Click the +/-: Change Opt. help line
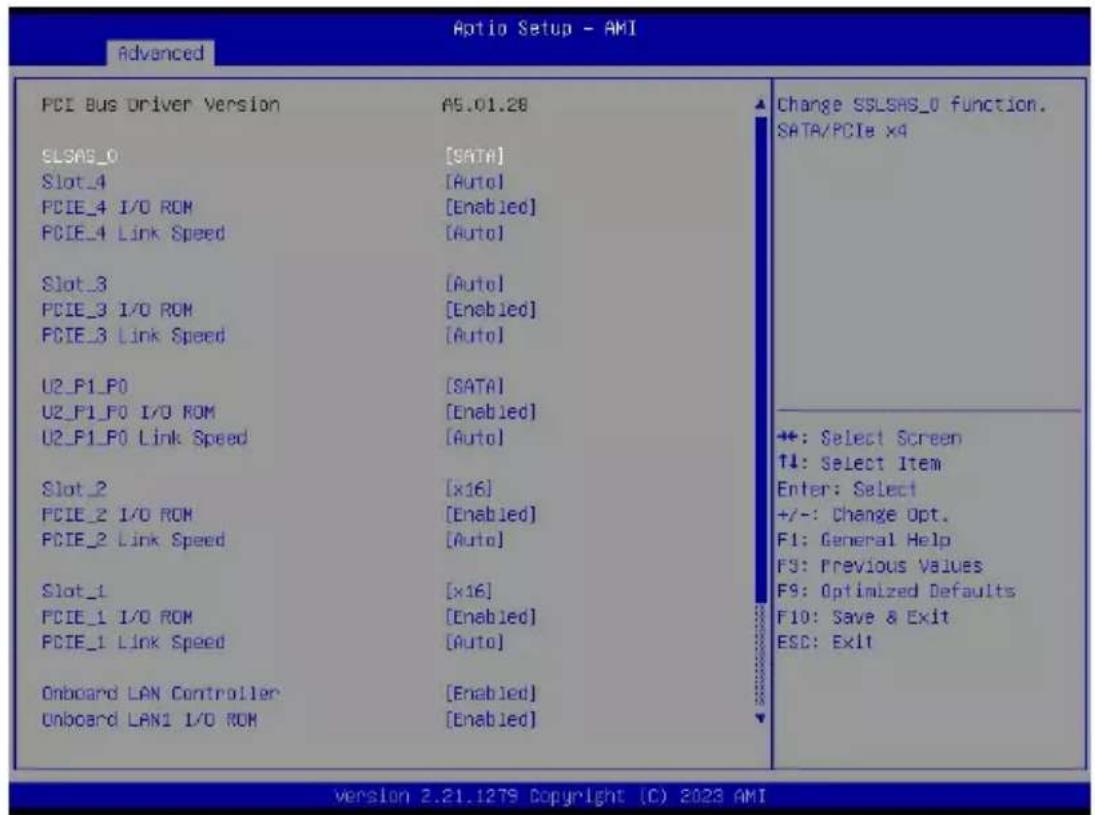Screen dimensions: 1095x815 (x=863, y=515)
